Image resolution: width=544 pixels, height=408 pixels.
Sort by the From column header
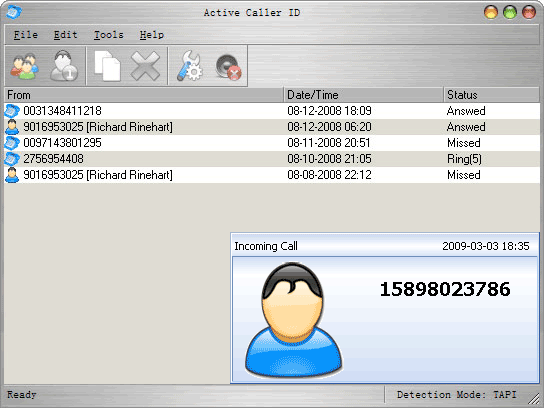coord(144,95)
